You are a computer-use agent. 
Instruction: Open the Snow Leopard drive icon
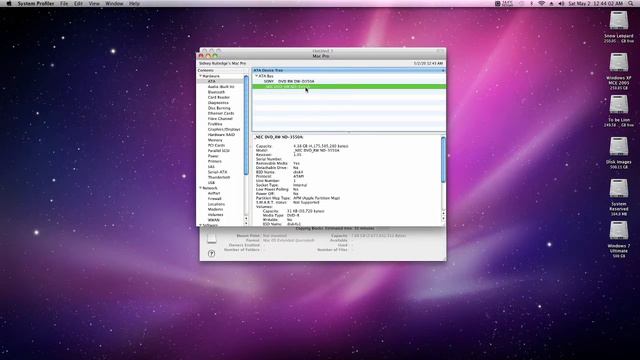(618, 20)
